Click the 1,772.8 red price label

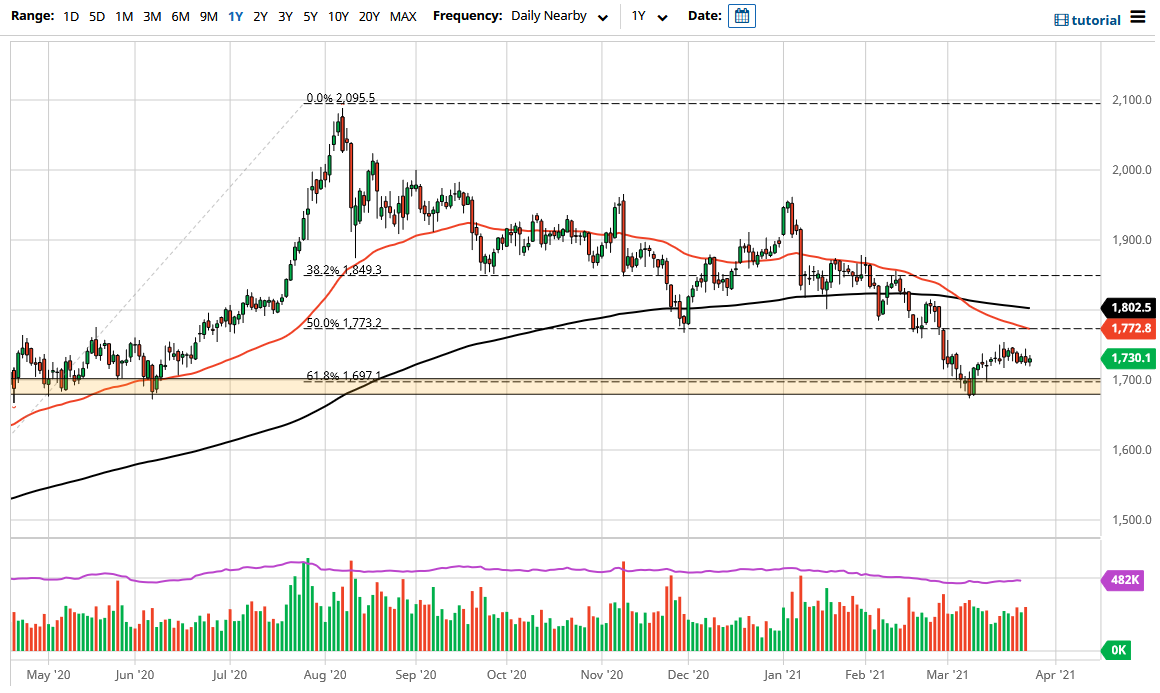click(1130, 328)
